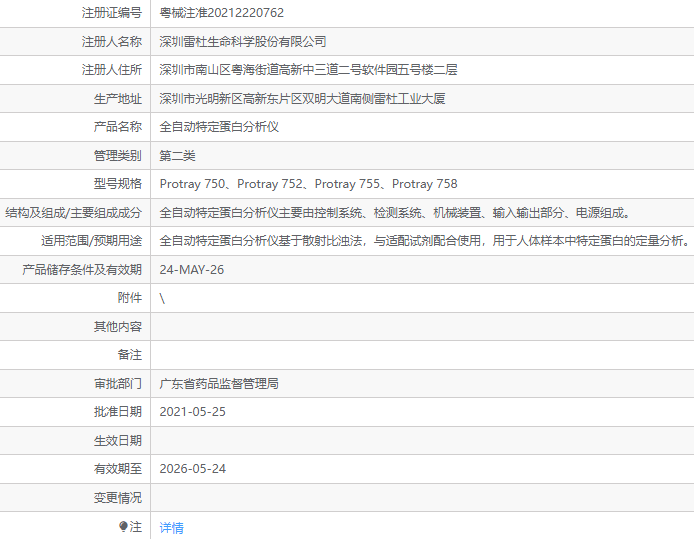Click the 产品名称 label
Viewport: 694px width, 539px height.
(x=118, y=127)
